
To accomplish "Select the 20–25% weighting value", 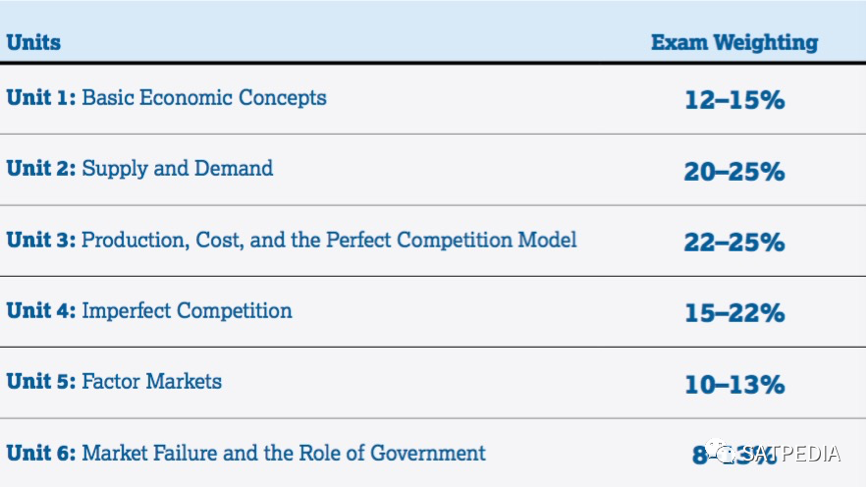I will 735,171.
